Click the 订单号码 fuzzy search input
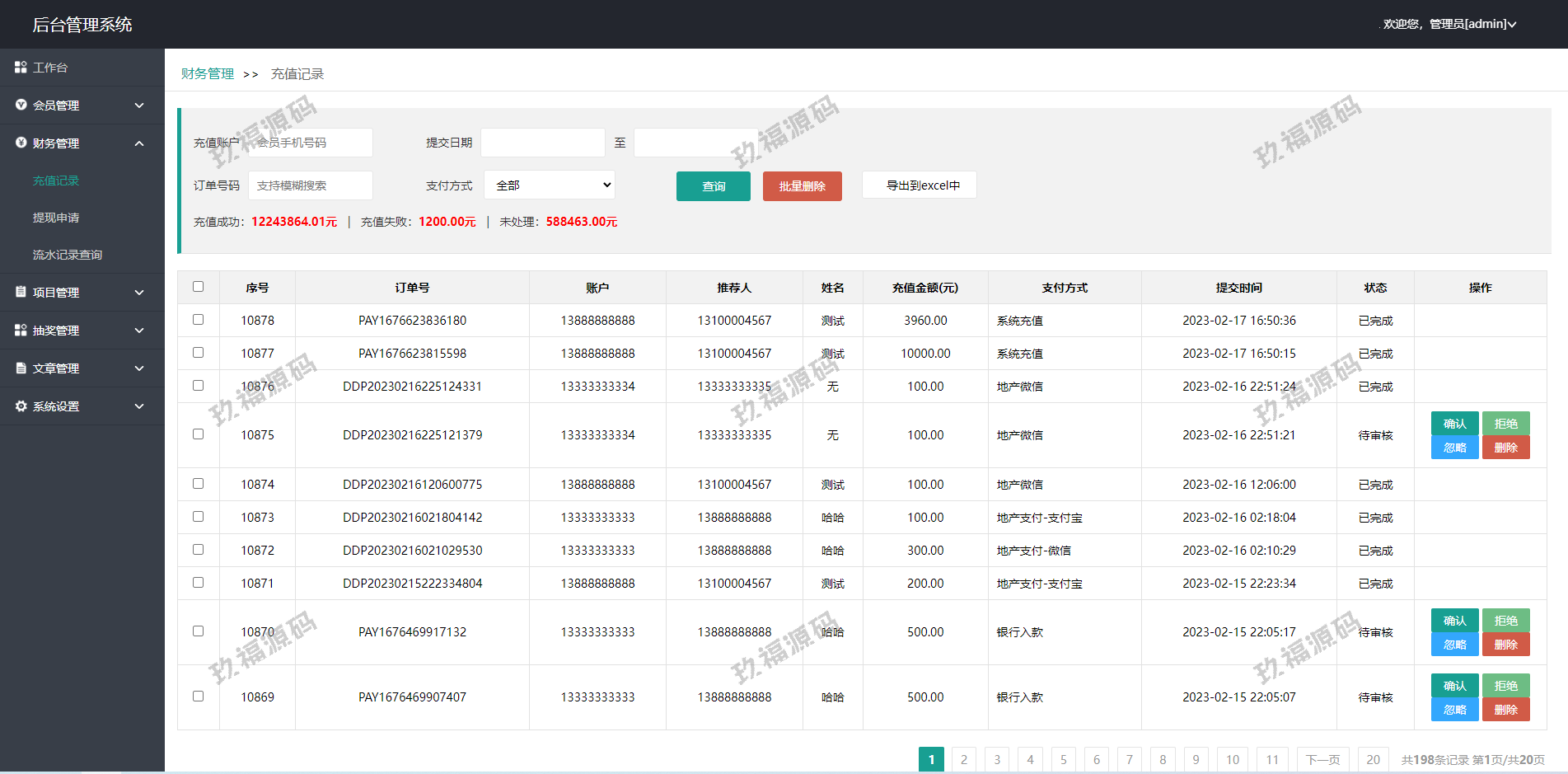 (311, 185)
